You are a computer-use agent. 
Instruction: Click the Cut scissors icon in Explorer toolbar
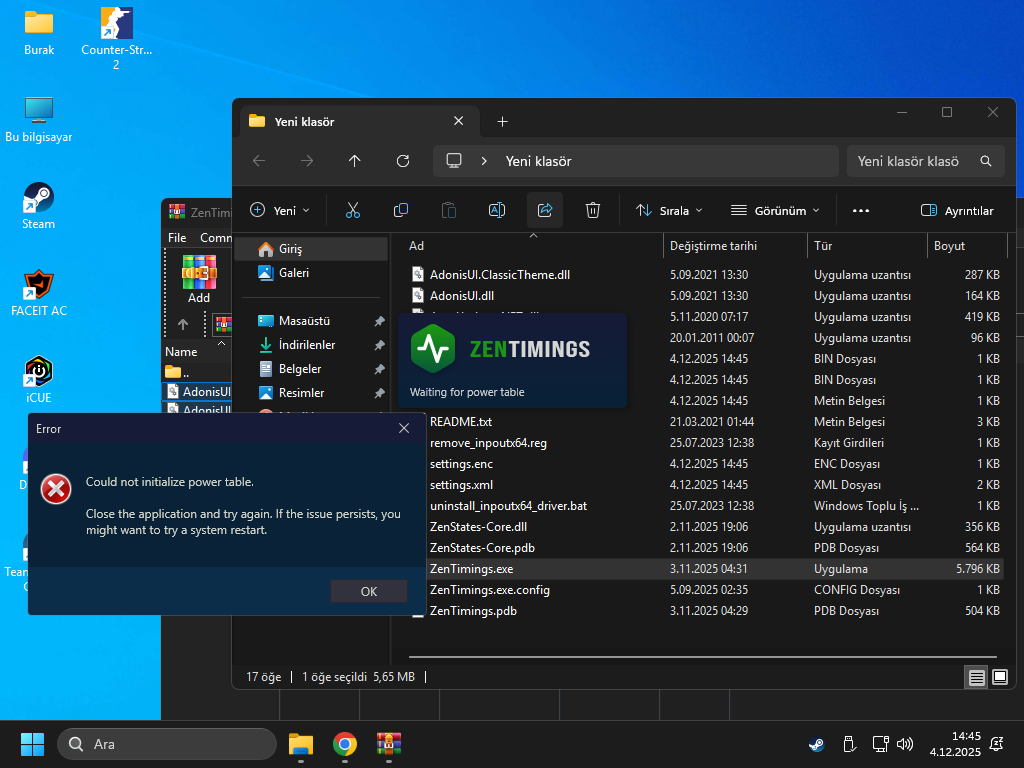point(353,210)
